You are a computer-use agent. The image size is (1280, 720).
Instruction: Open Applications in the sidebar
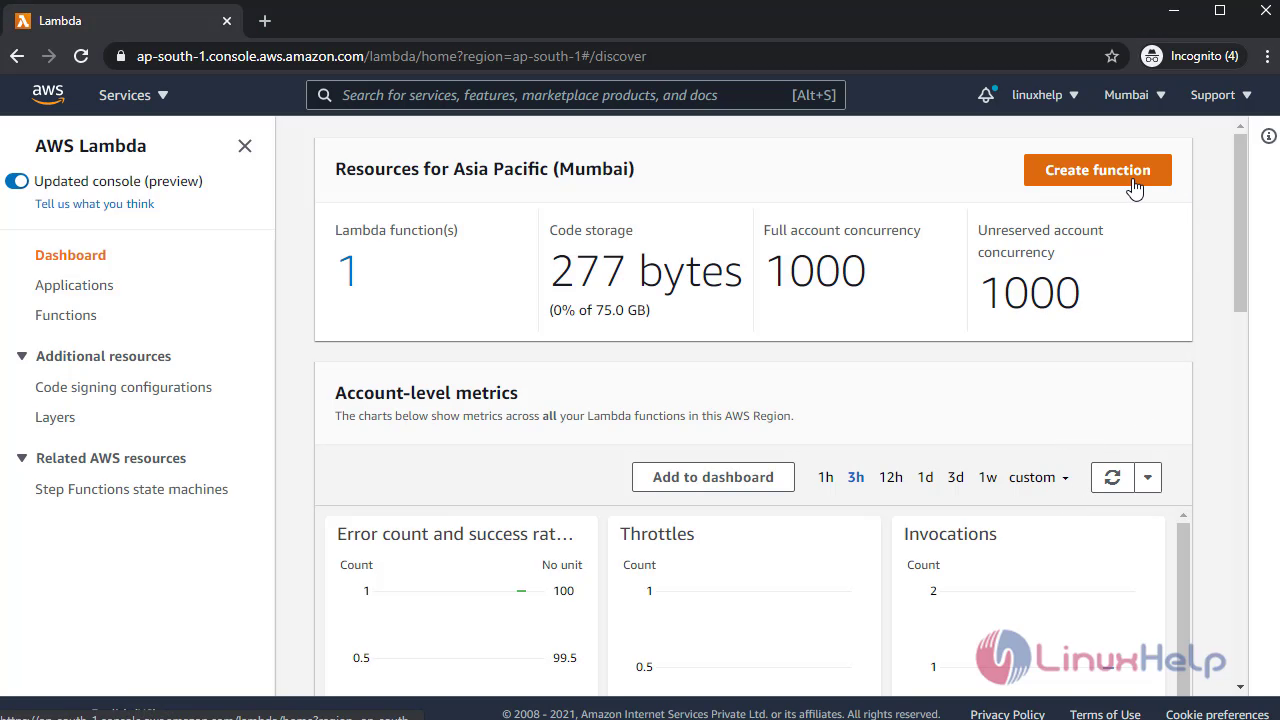(74, 285)
